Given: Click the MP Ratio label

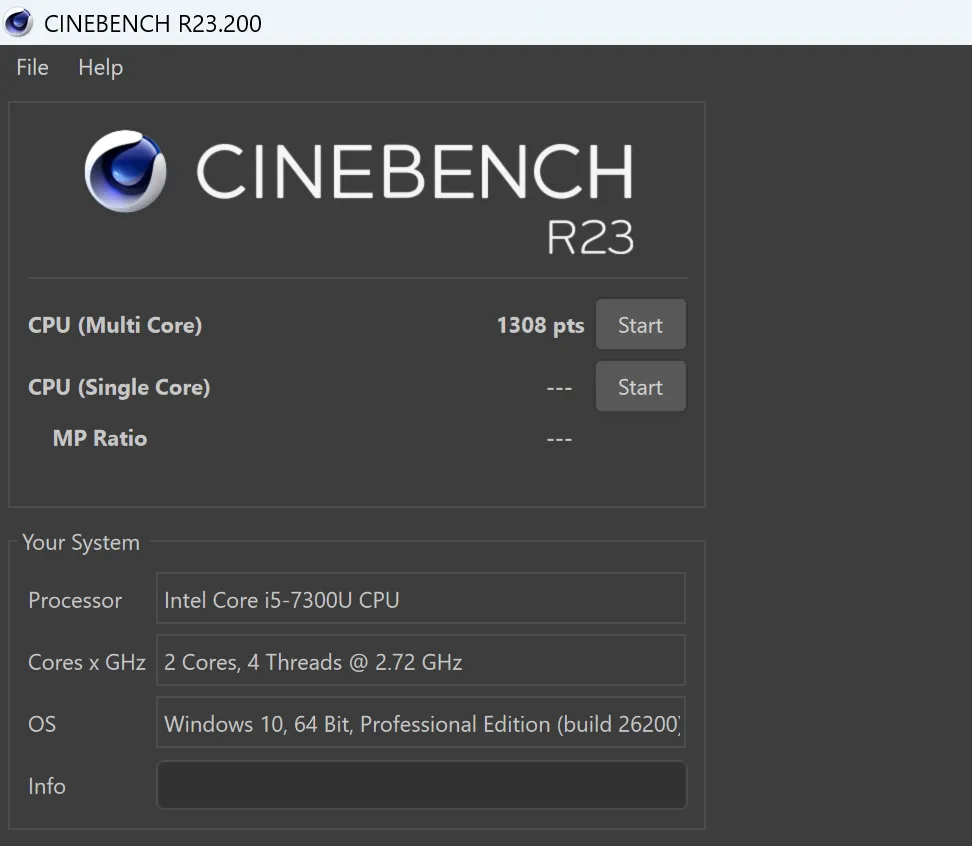Looking at the screenshot, I should click(100, 438).
